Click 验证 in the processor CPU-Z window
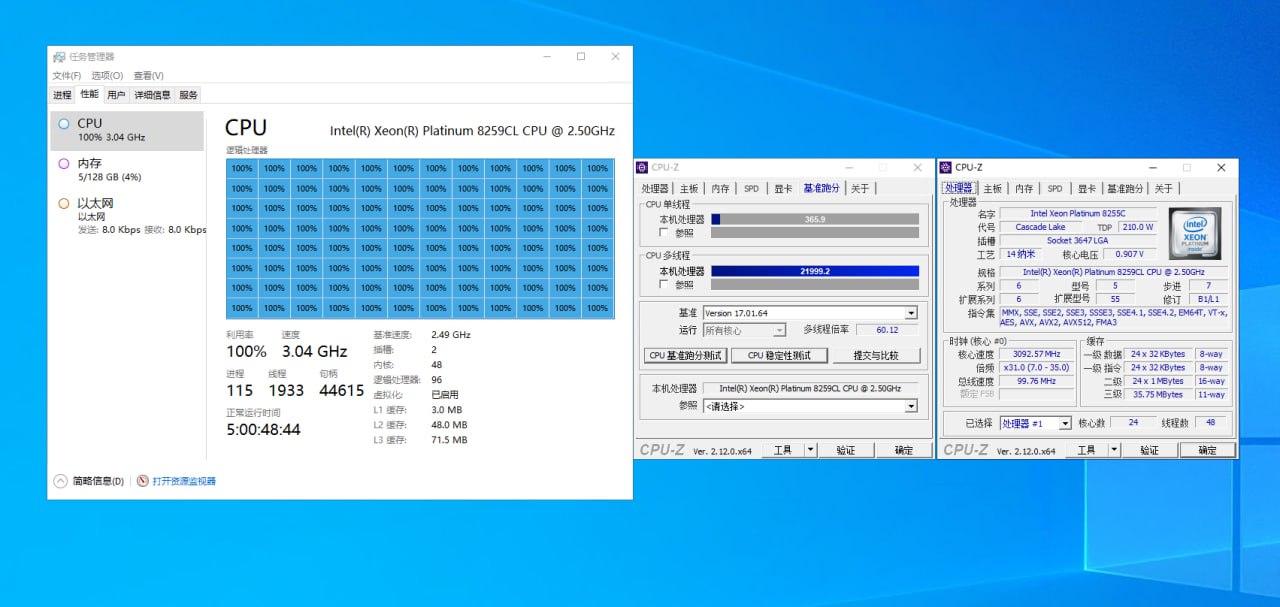 [1149, 450]
